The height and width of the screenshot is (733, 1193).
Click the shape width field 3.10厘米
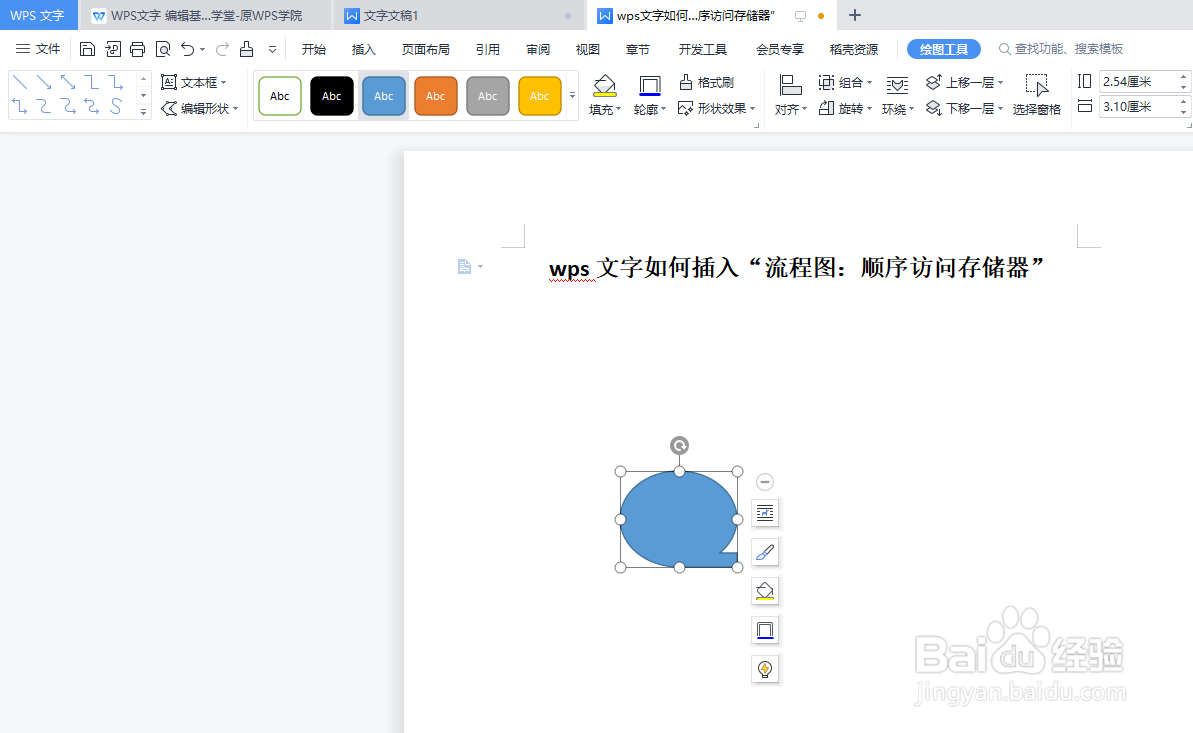[x=1138, y=107]
